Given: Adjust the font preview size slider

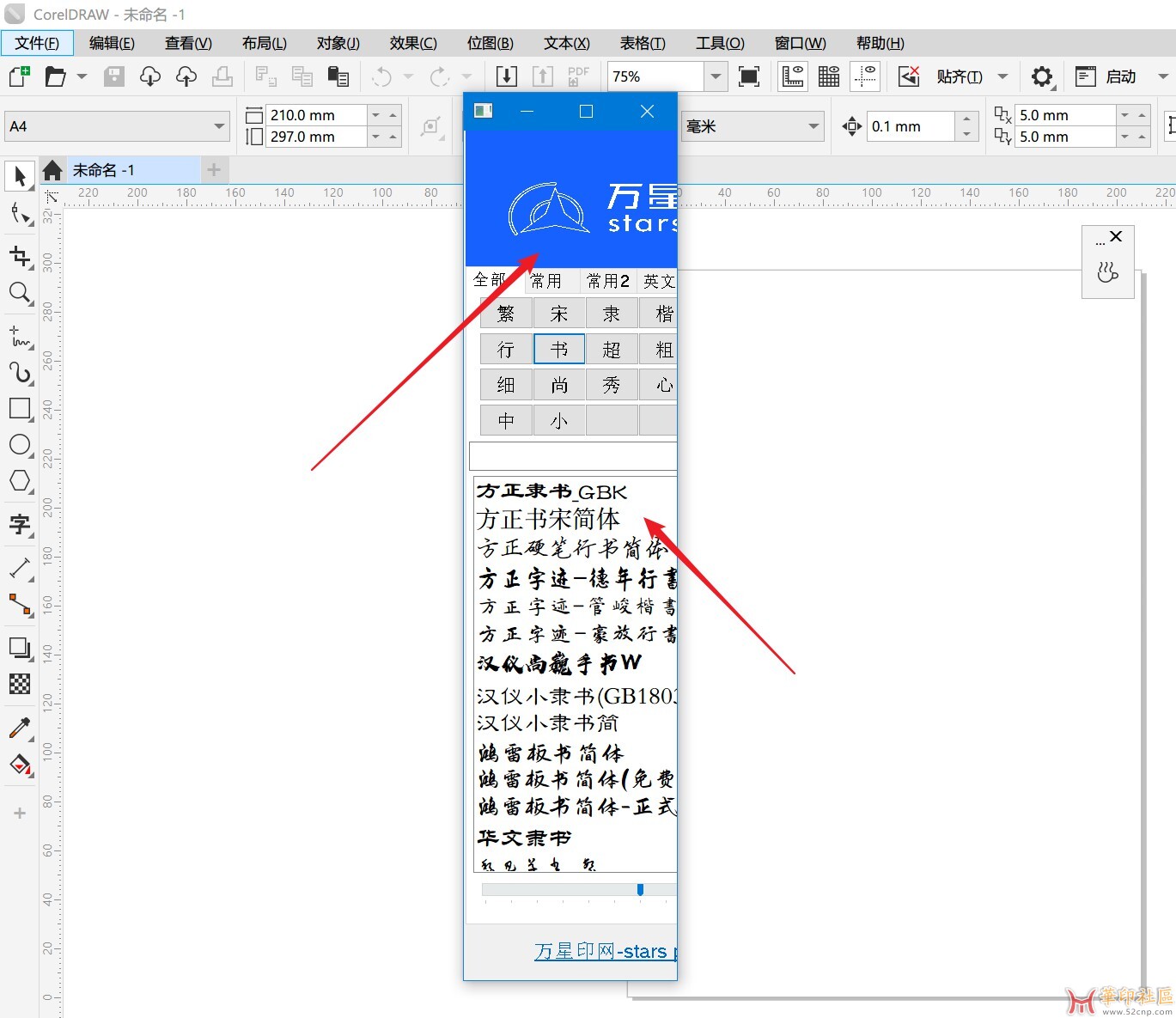Looking at the screenshot, I should (640, 889).
